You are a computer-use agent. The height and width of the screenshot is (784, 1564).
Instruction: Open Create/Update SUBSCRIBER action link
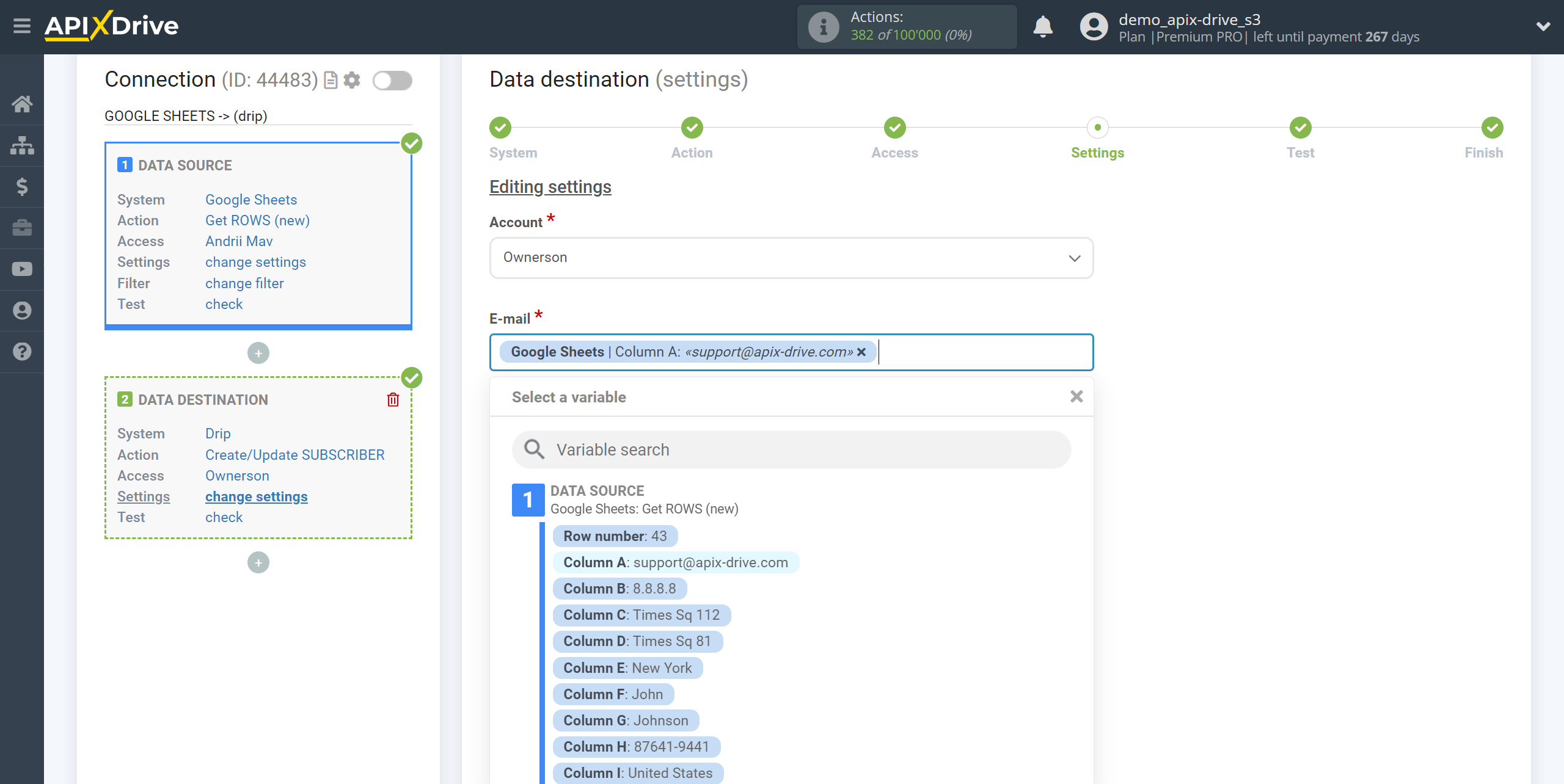pyautogui.click(x=294, y=455)
